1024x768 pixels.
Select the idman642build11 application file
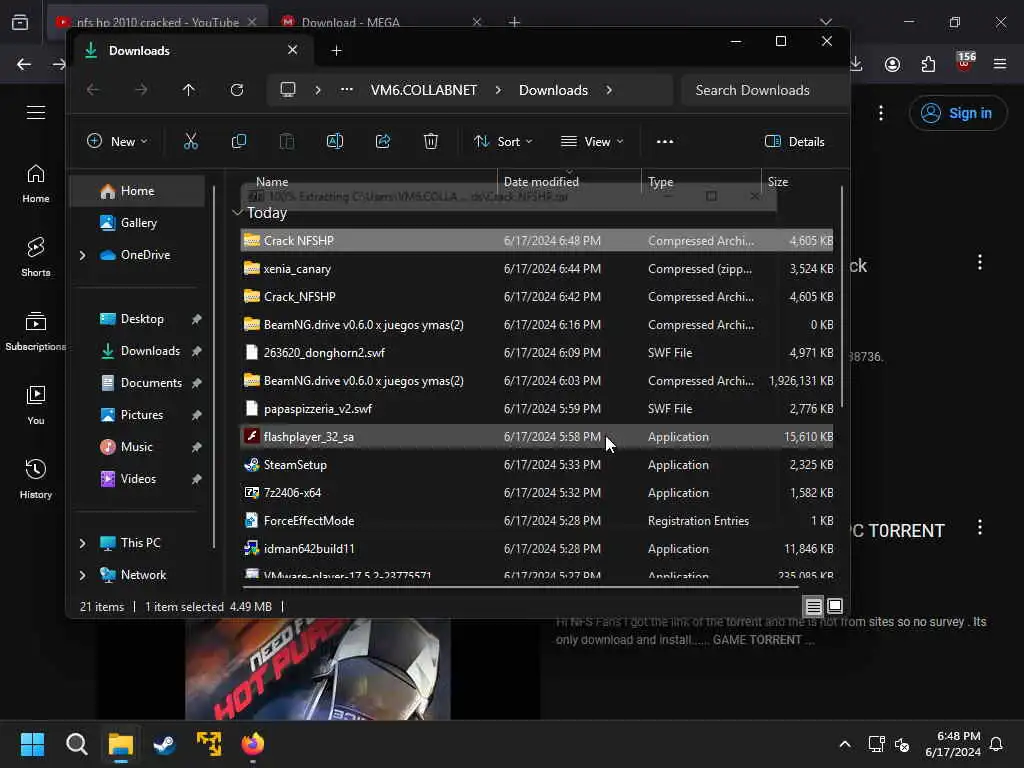[x=537, y=549]
